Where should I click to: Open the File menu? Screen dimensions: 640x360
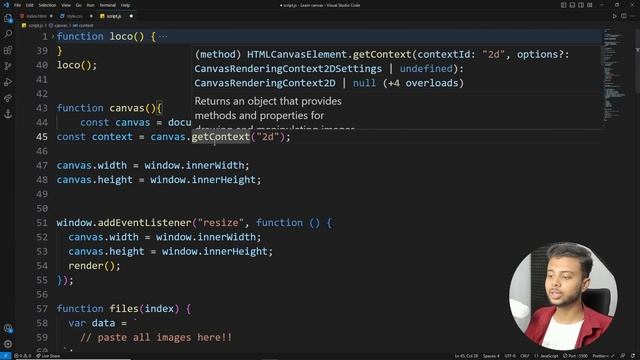pos(17,5)
